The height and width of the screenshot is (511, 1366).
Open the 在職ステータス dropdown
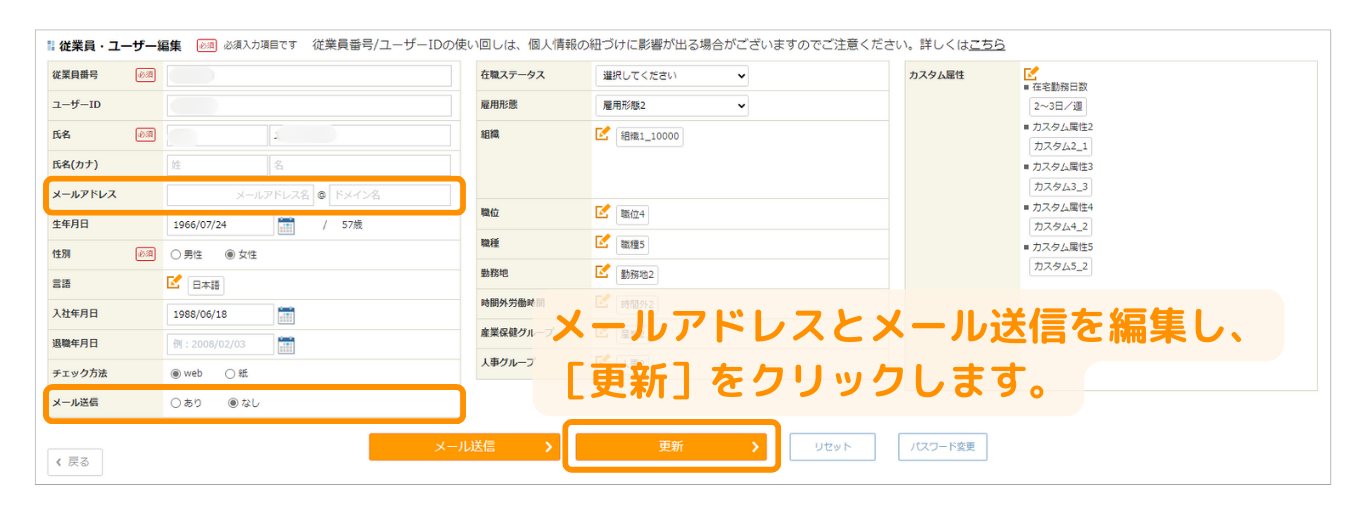click(x=671, y=76)
